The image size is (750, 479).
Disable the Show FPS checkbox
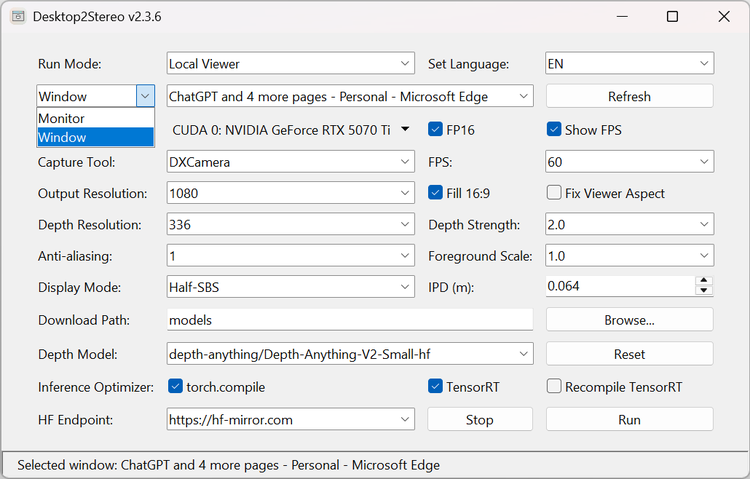pyautogui.click(x=554, y=129)
